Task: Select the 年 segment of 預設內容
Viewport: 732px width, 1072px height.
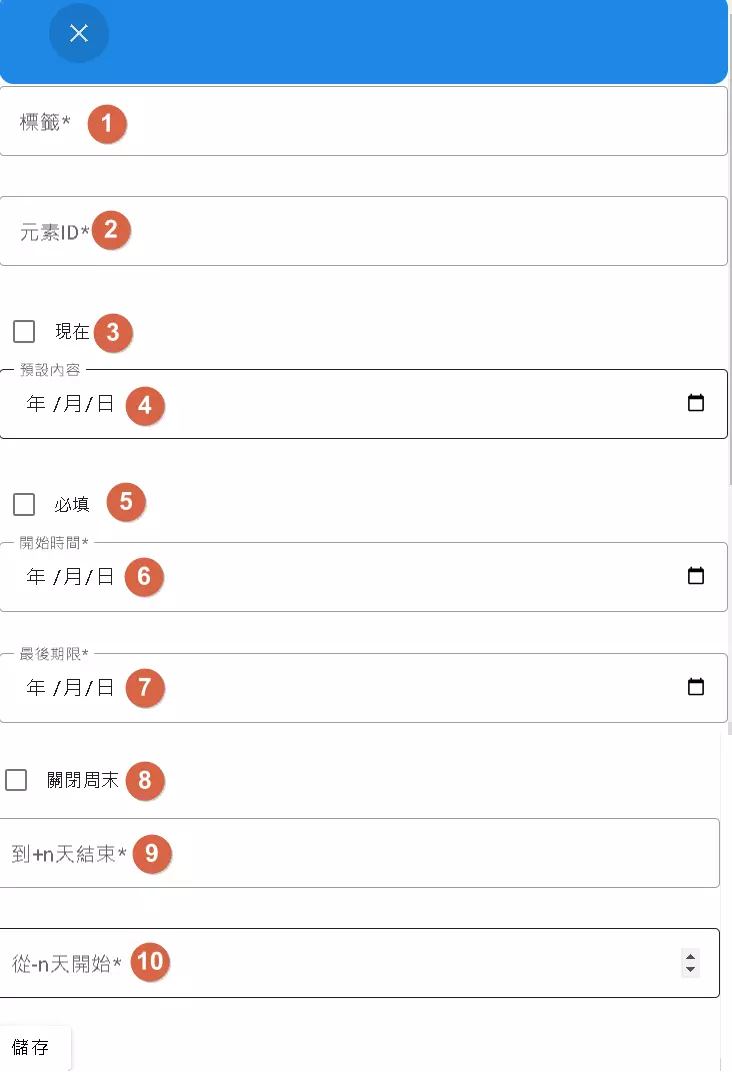Action: [36, 403]
